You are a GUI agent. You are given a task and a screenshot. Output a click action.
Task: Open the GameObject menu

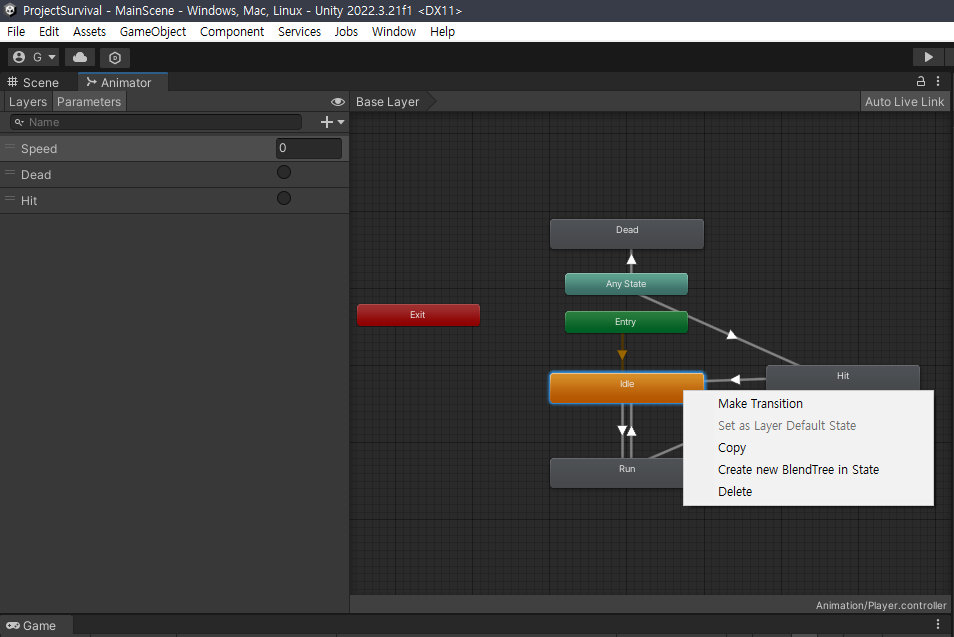(x=153, y=32)
